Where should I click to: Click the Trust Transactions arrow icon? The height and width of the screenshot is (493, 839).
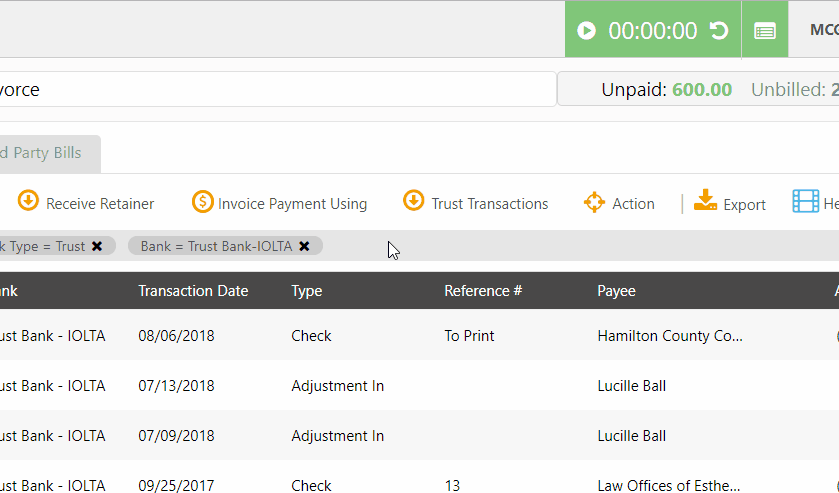[x=414, y=202]
